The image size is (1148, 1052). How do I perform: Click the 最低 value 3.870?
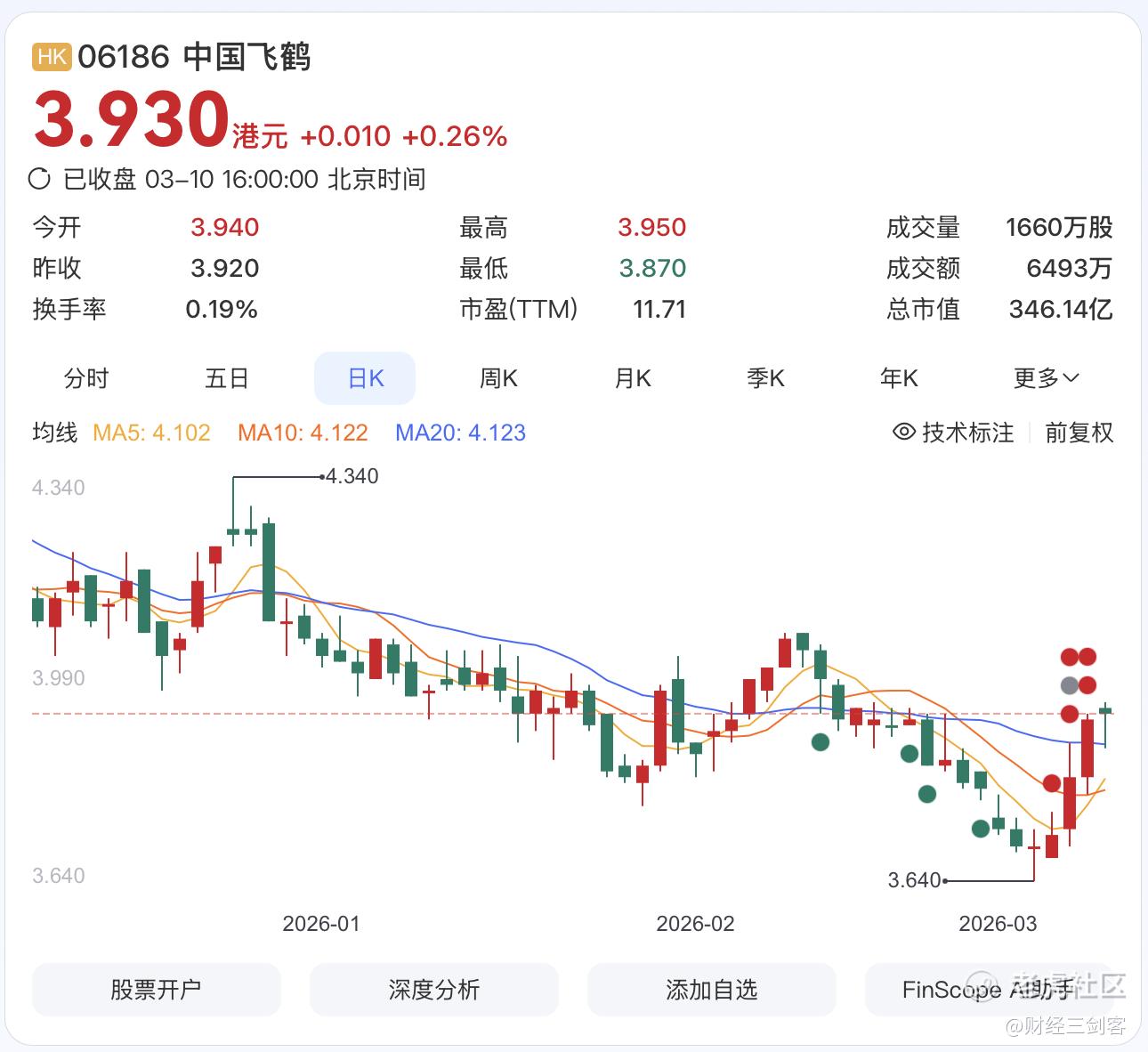click(652, 268)
